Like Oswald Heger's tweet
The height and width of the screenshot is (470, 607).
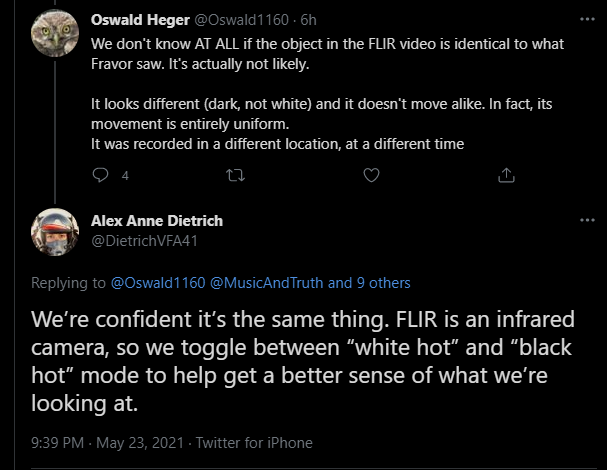(371, 175)
